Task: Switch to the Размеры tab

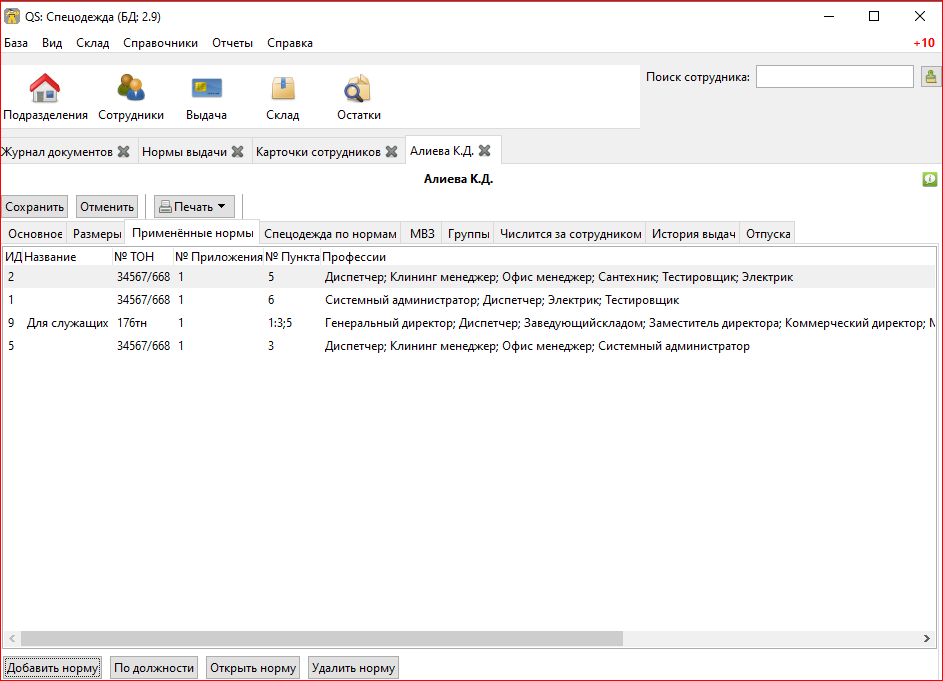Action: pos(97,234)
